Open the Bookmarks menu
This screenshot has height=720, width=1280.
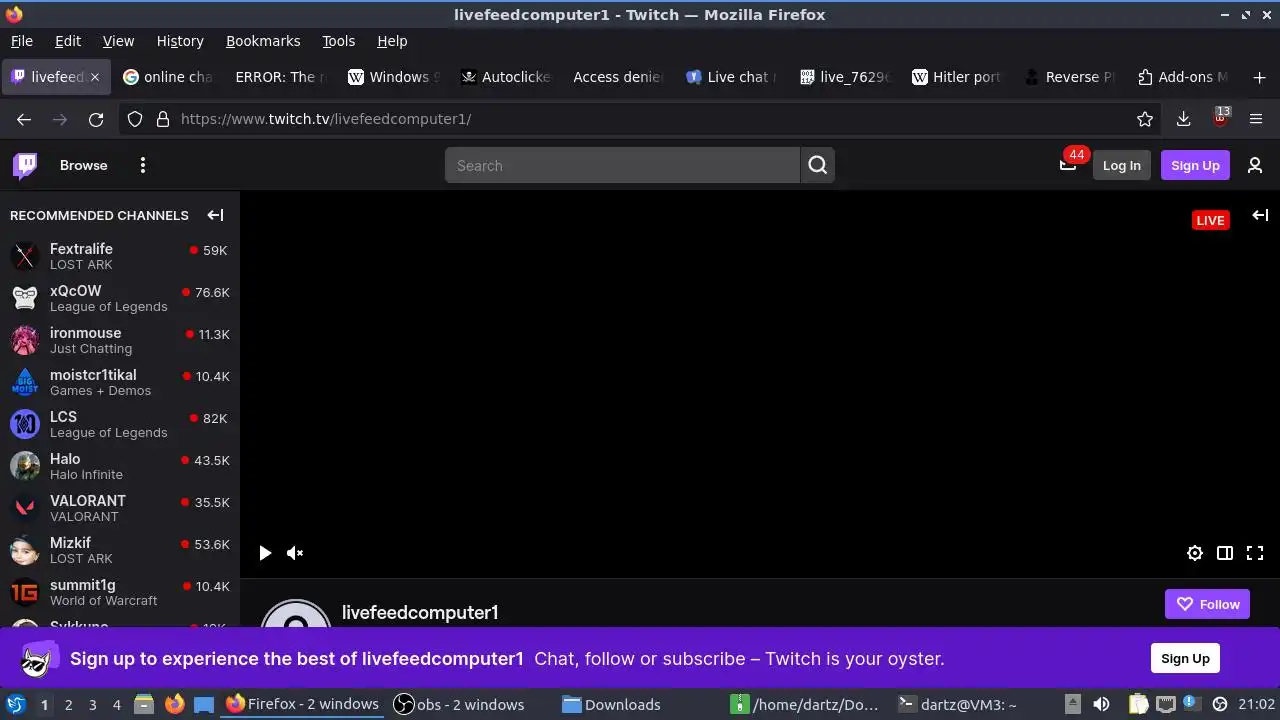[x=263, y=41]
